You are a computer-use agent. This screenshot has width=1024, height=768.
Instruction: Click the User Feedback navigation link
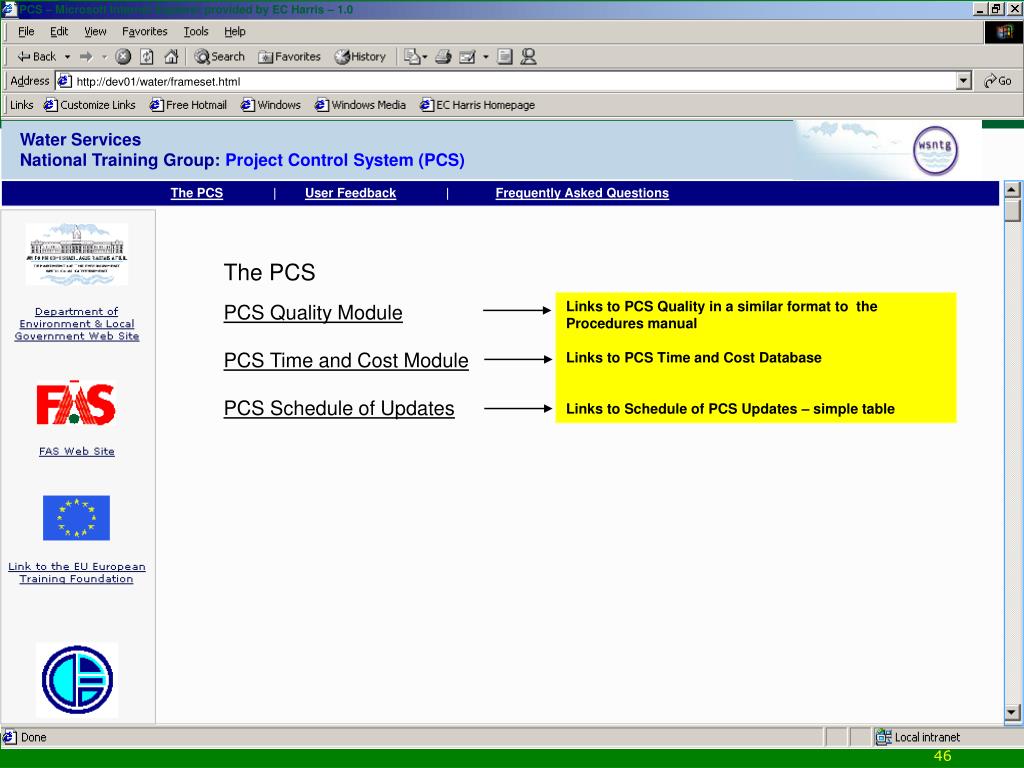pos(350,193)
